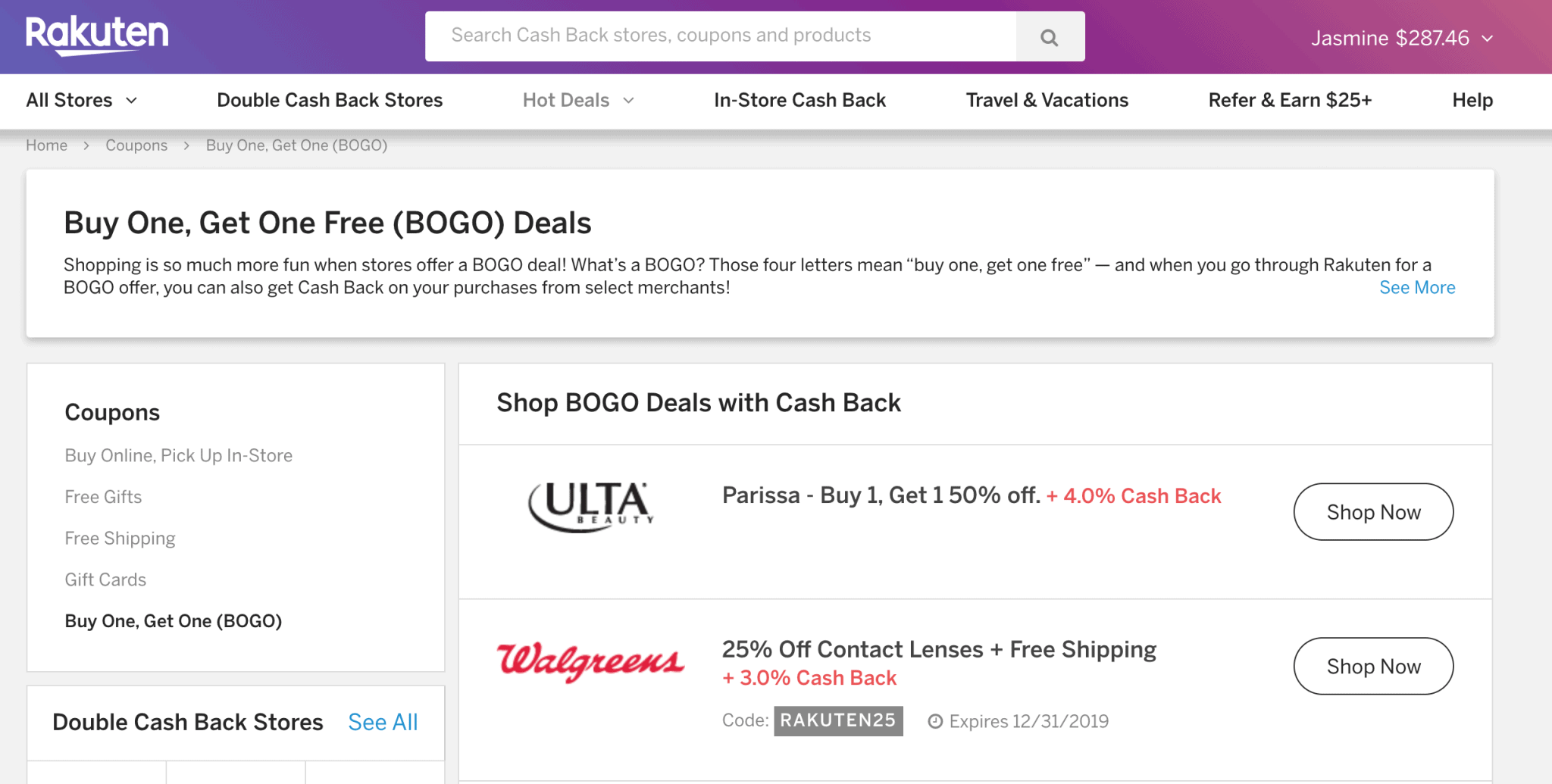Open the Help page
Image resolution: width=1552 pixels, height=784 pixels.
1471,100
